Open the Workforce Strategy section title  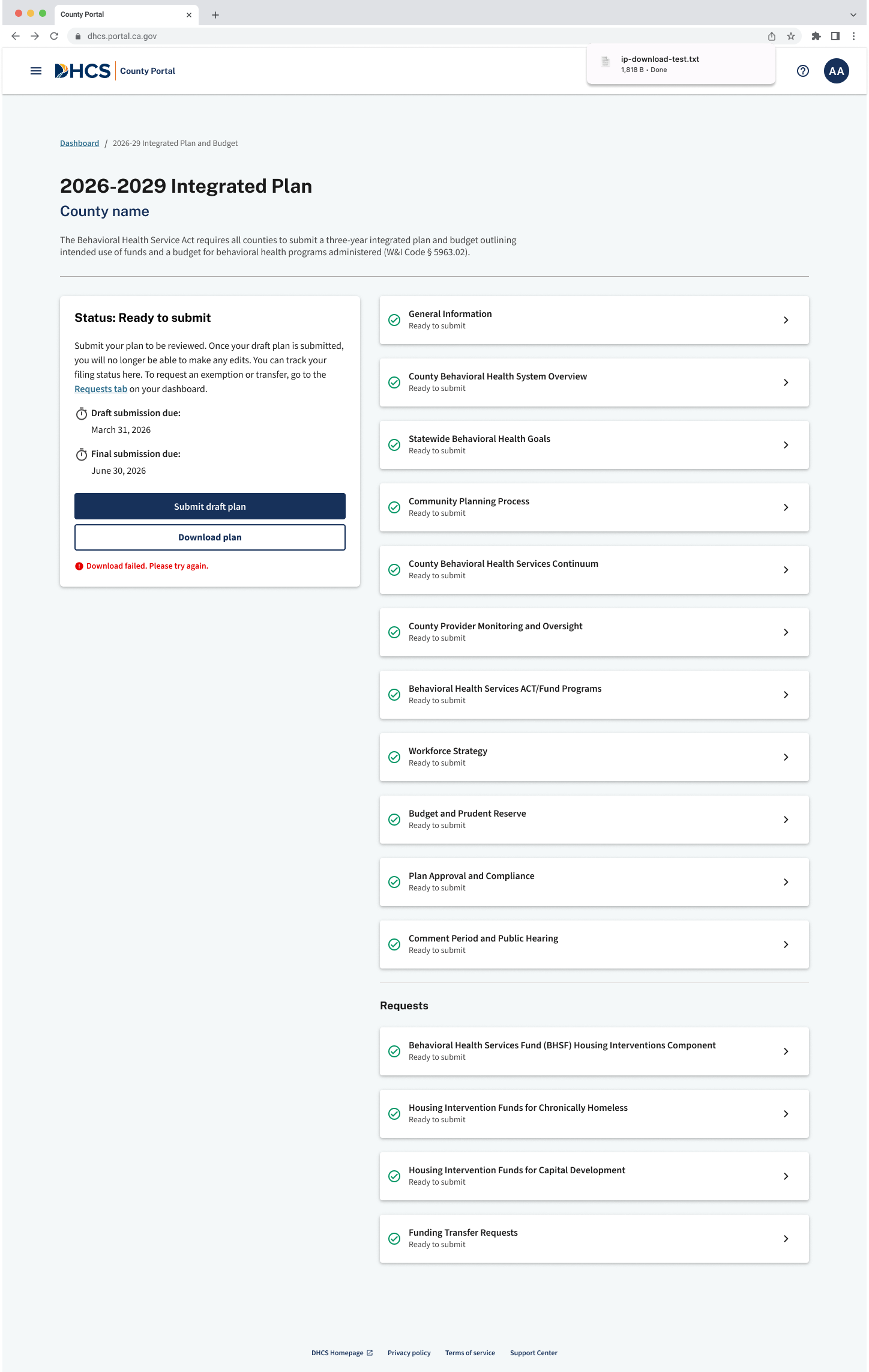click(x=448, y=751)
